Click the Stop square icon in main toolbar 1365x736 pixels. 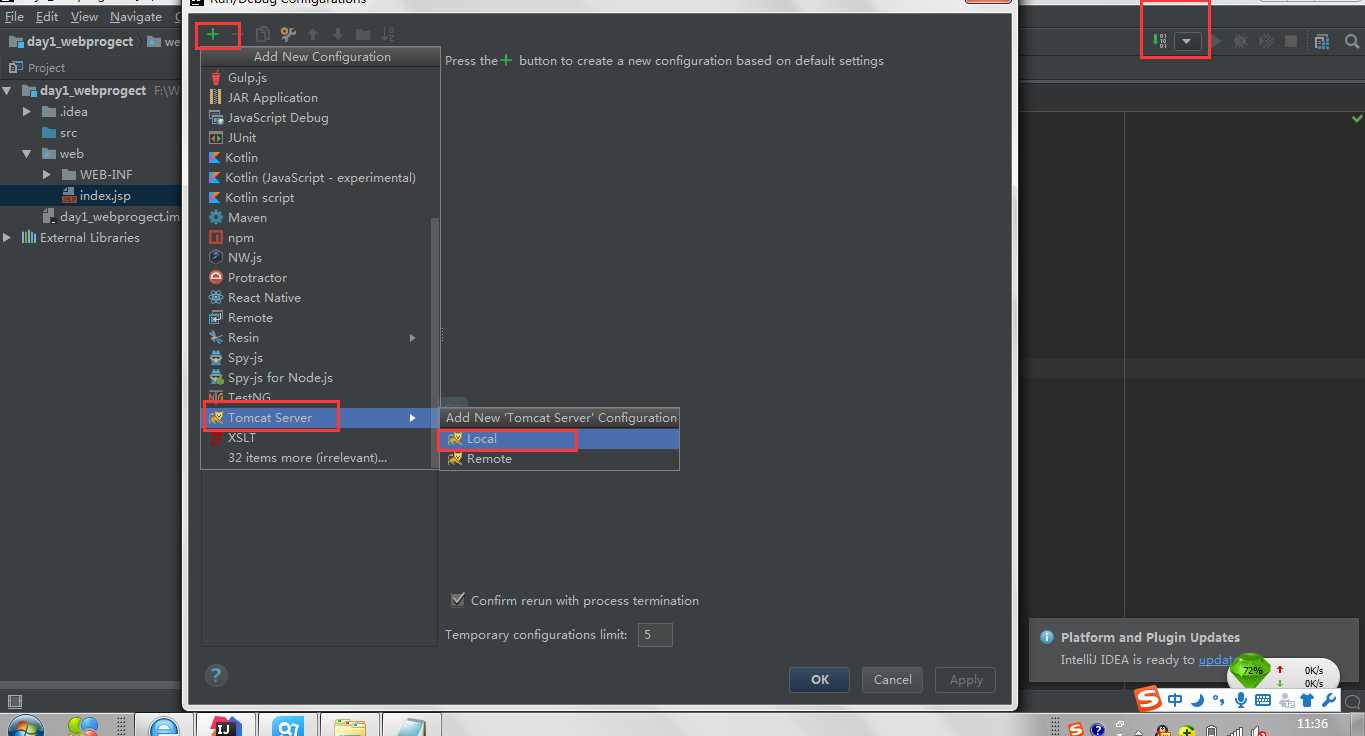click(x=1291, y=41)
